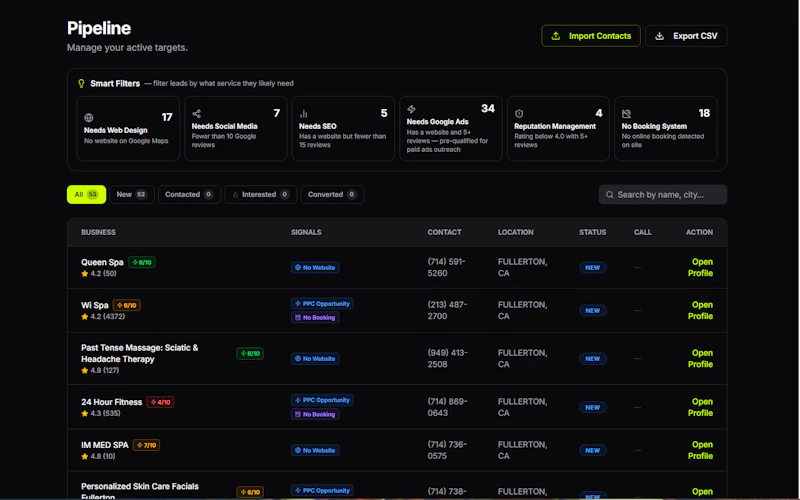Click the Search by name, city field
Image resolution: width=800 pixels, height=500 pixels.
(662, 194)
